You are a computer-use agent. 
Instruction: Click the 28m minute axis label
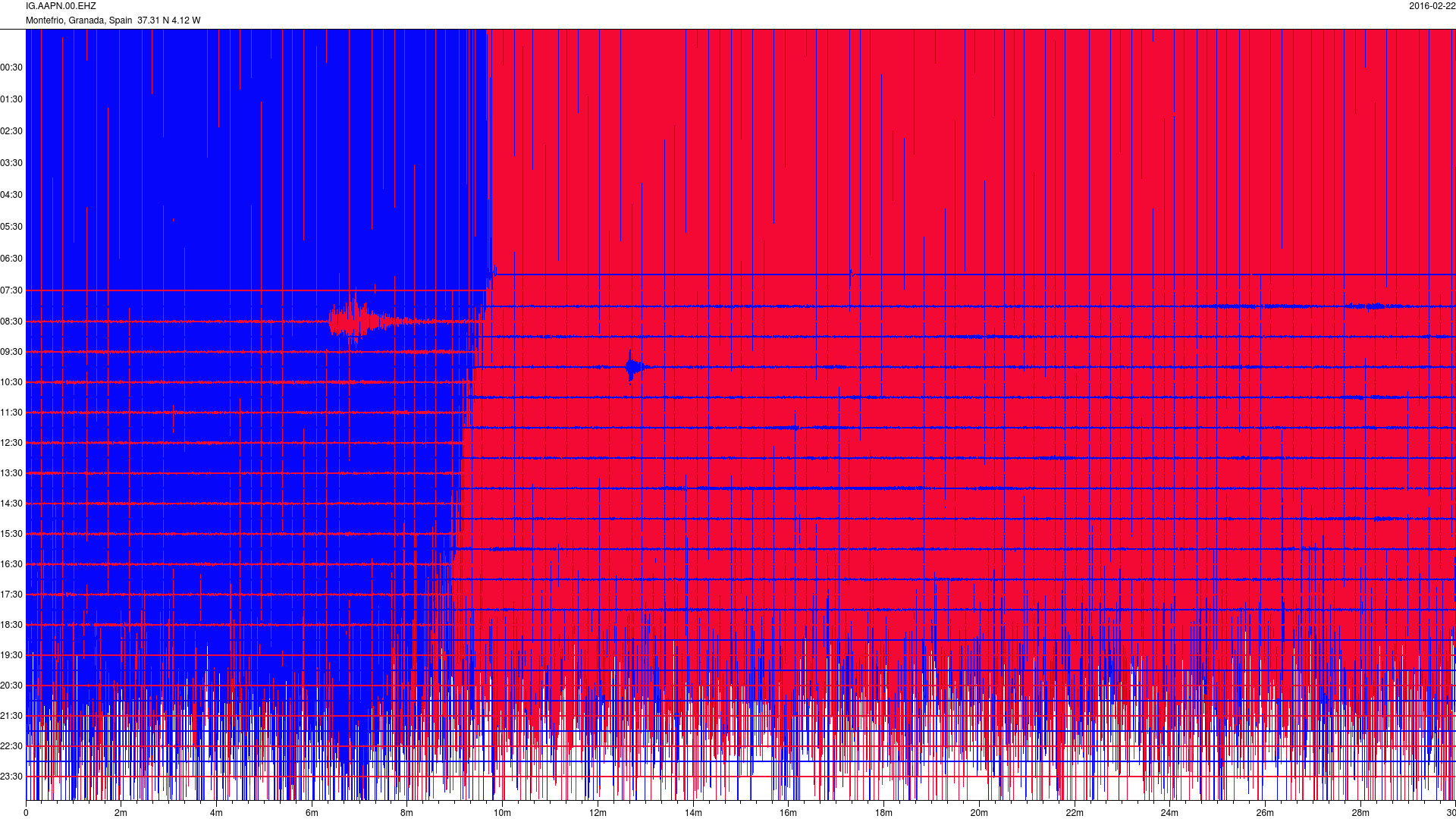click(1360, 813)
